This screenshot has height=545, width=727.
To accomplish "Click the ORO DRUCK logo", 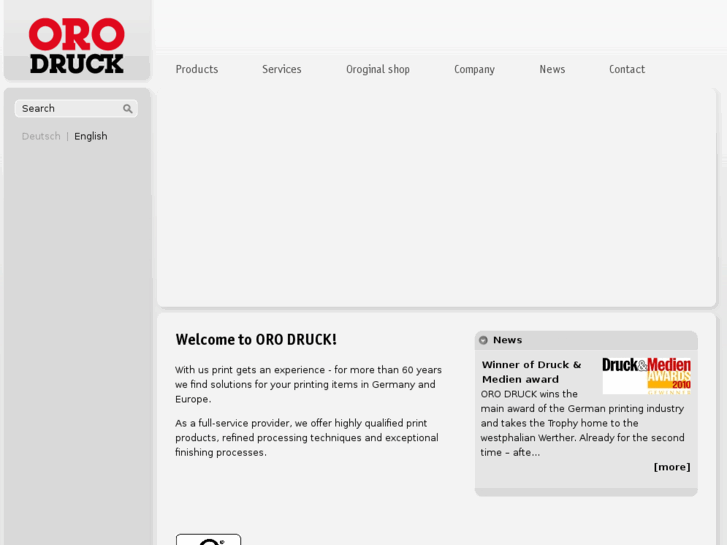I will pos(77,45).
